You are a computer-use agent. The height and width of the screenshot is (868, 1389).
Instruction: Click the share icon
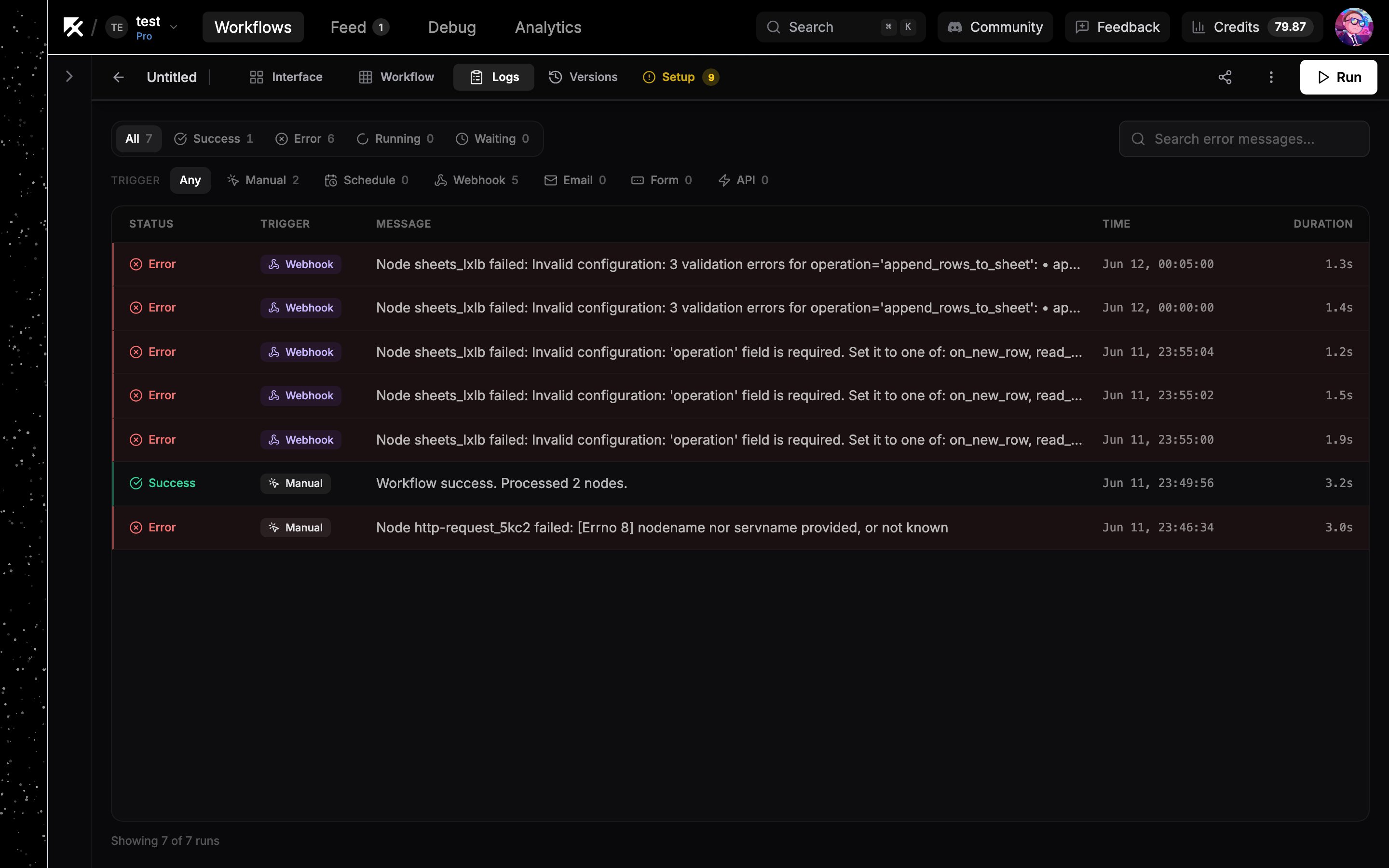pos(1225,77)
